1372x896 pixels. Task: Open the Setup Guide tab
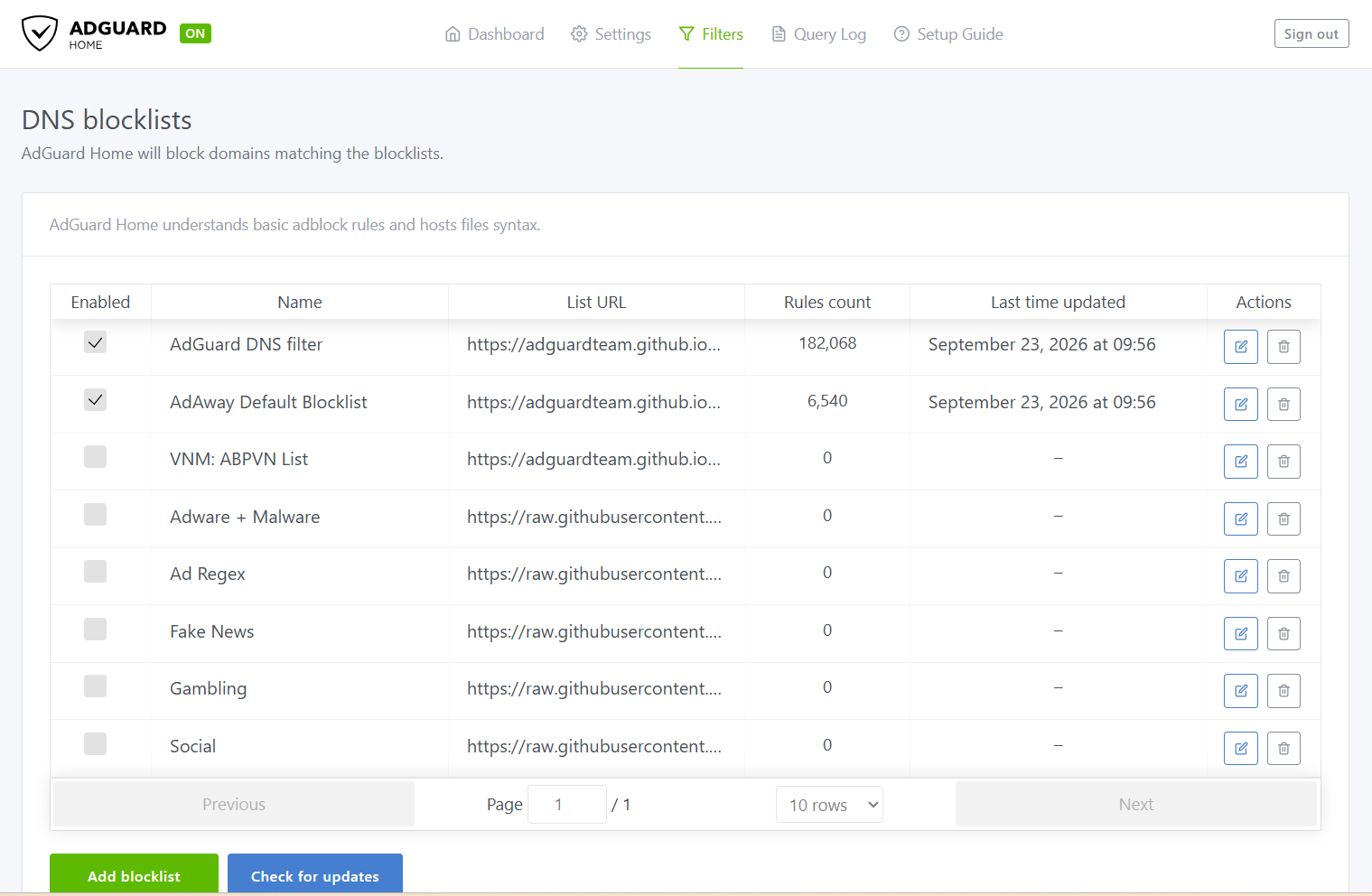(x=948, y=34)
